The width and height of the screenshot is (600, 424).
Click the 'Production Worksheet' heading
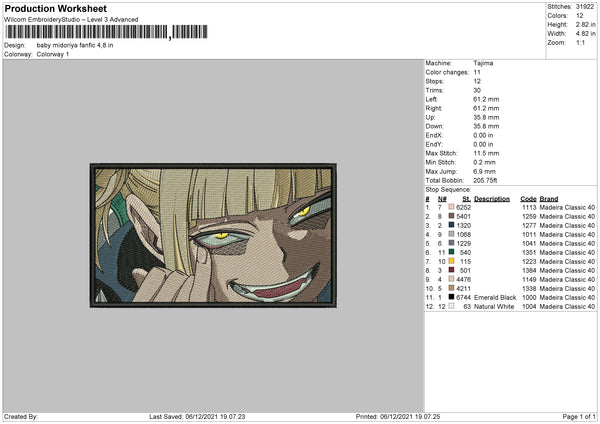pos(55,8)
